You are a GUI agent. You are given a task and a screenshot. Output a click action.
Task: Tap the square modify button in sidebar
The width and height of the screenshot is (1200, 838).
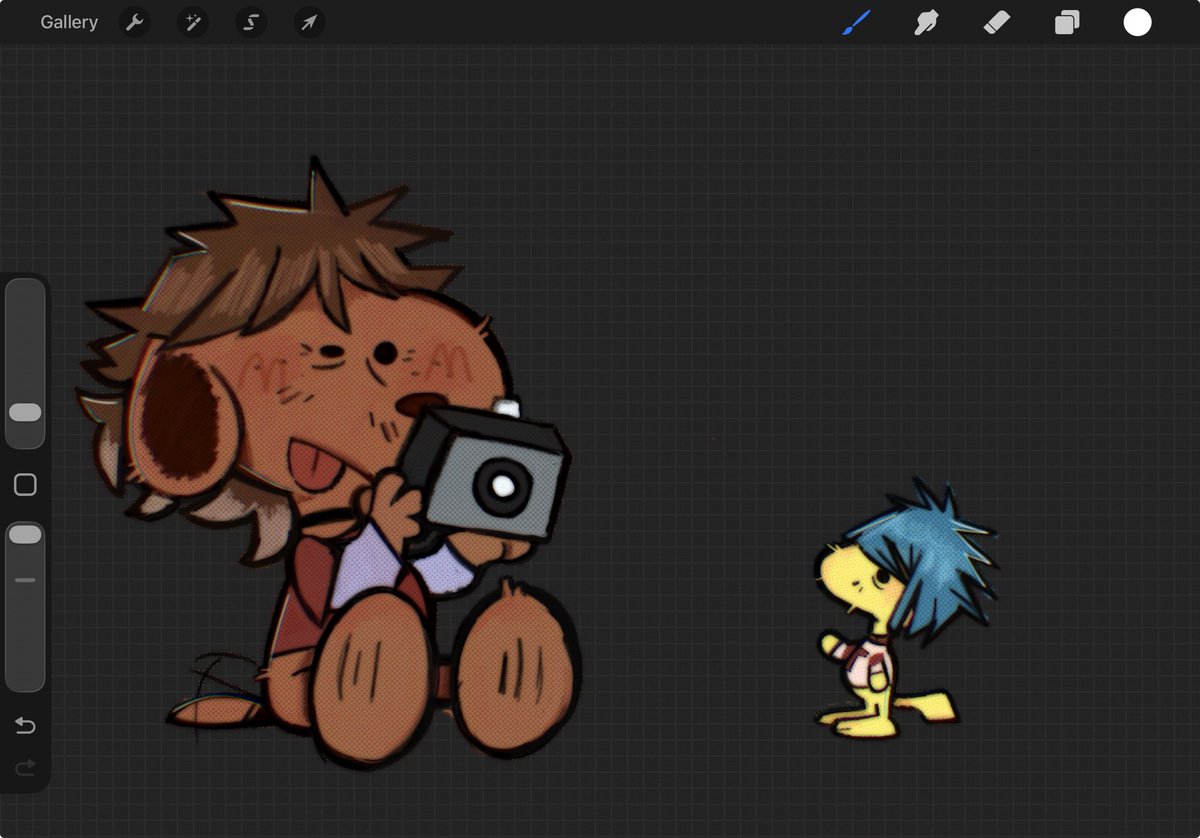[25, 485]
